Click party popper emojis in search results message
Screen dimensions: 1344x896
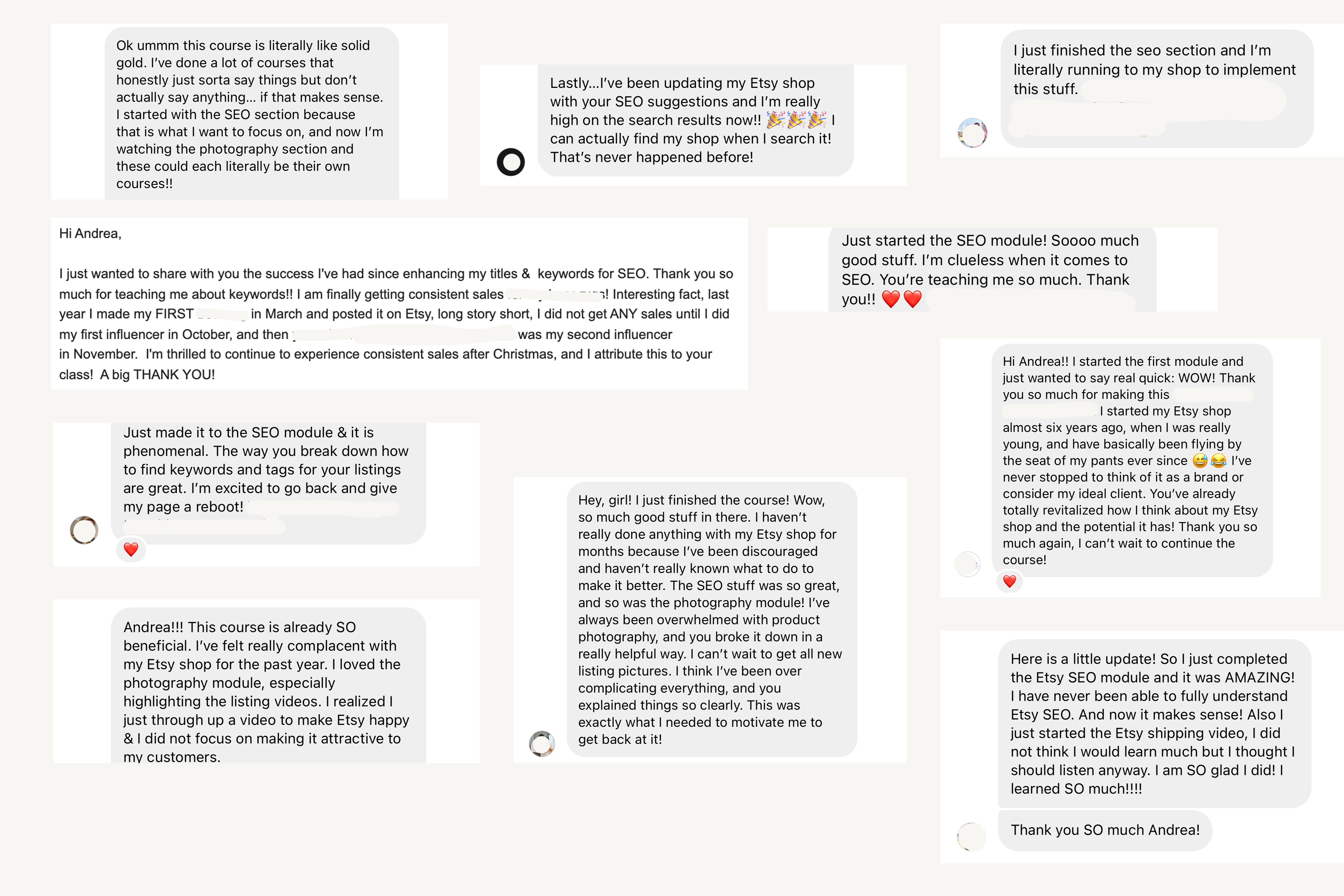pos(796,120)
